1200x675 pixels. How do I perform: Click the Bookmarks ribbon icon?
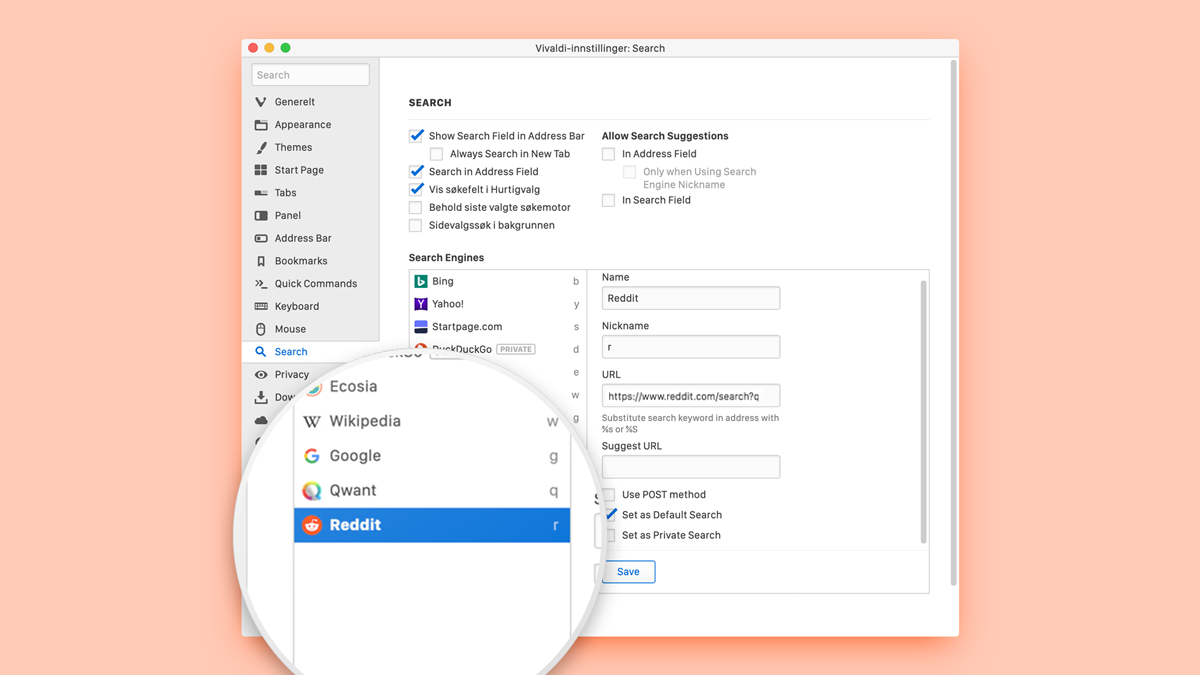pyautogui.click(x=261, y=261)
